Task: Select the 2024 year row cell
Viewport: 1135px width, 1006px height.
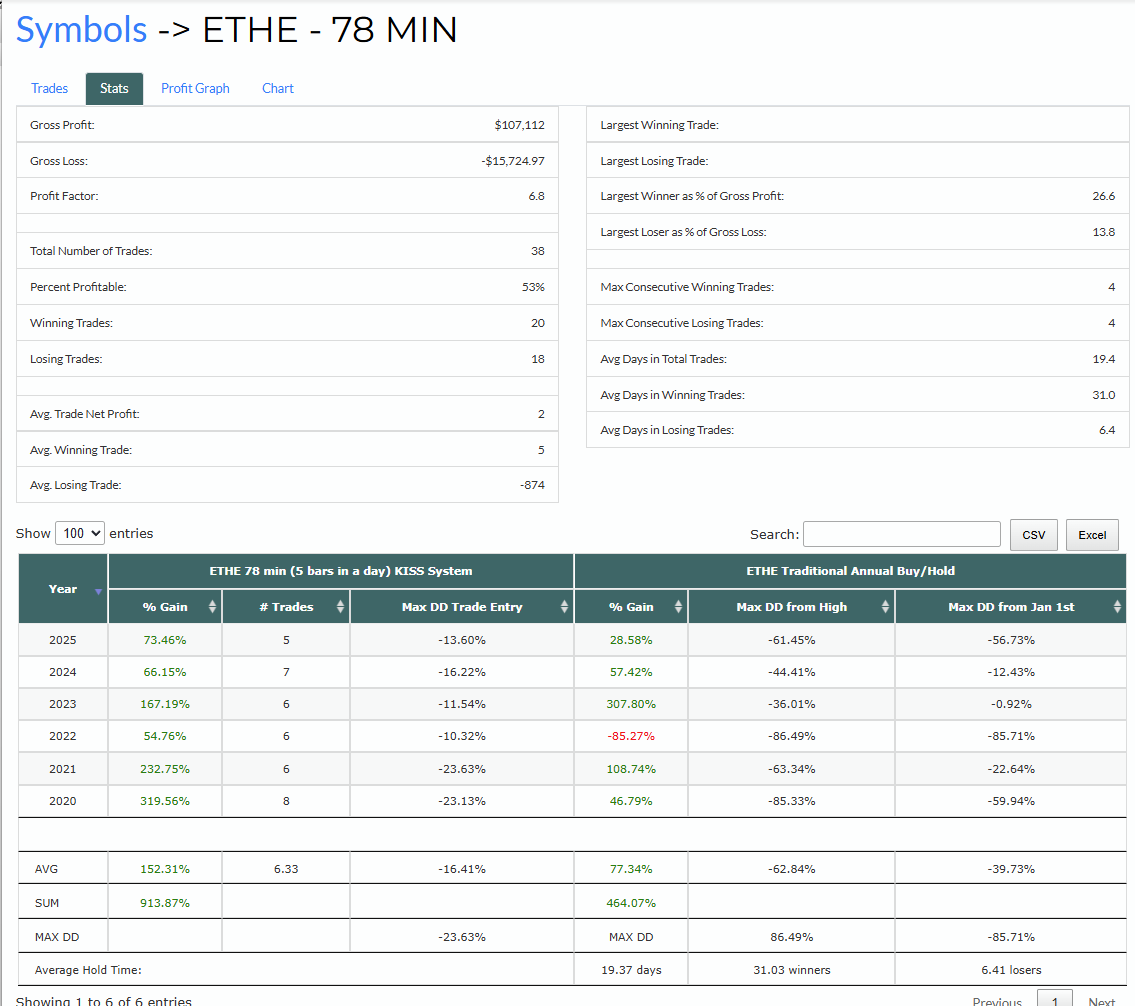Action: (63, 672)
